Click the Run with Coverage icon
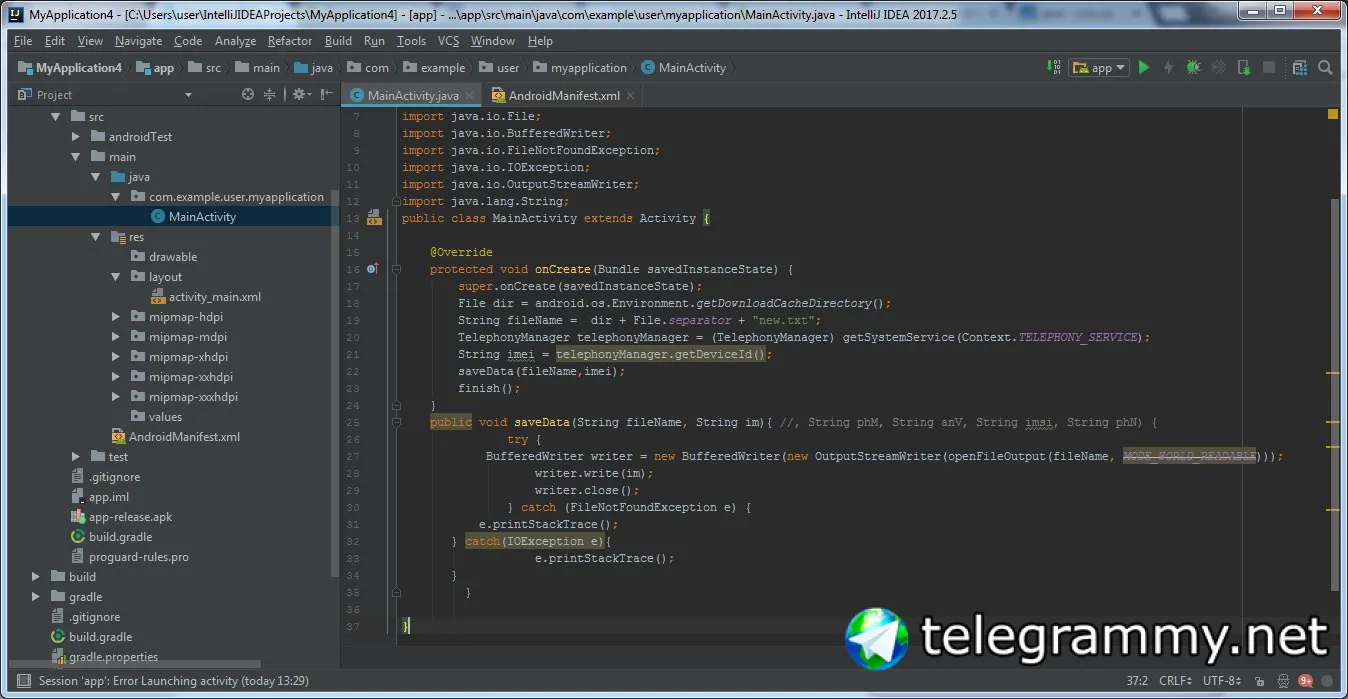The image size is (1348, 699). [x=1219, y=68]
